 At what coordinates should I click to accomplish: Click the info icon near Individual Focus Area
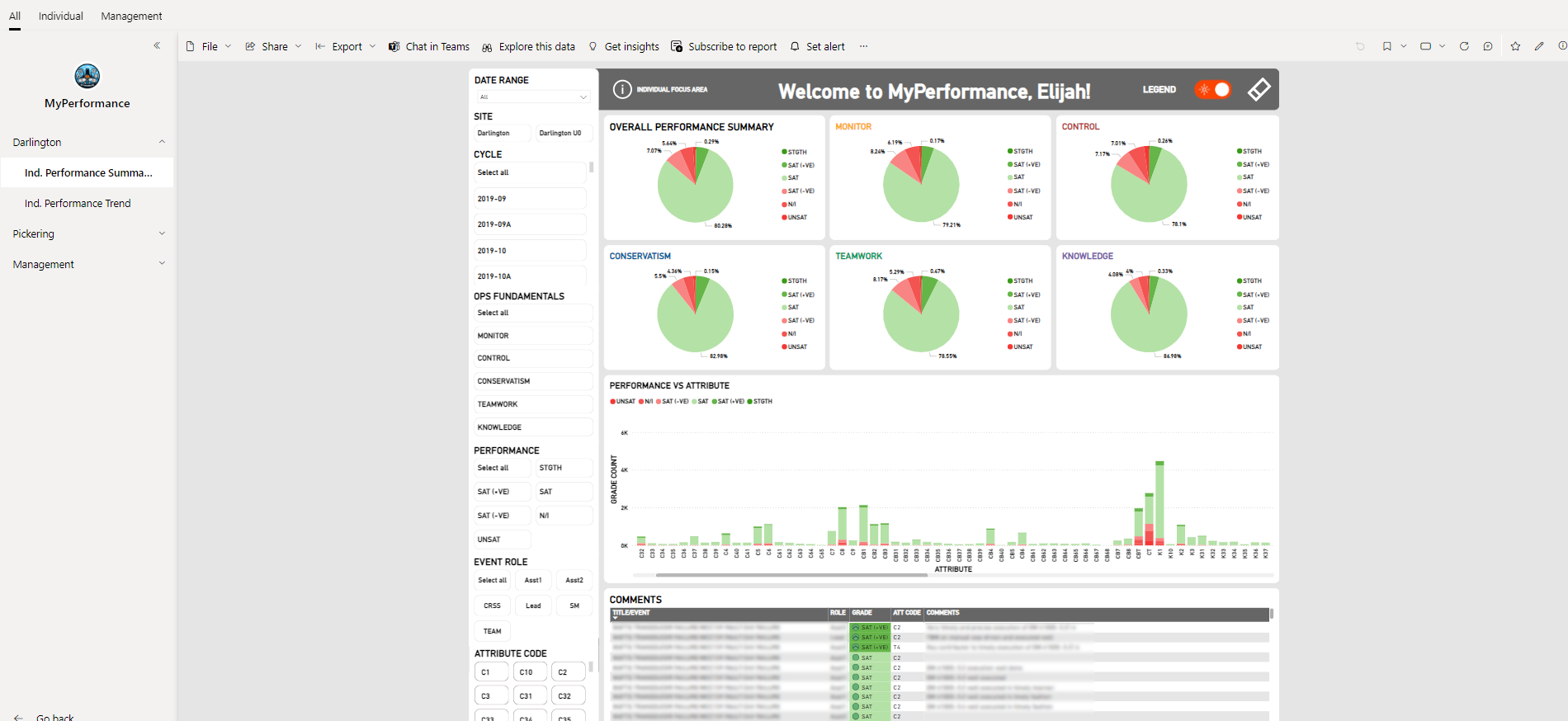(x=622, y=89)
